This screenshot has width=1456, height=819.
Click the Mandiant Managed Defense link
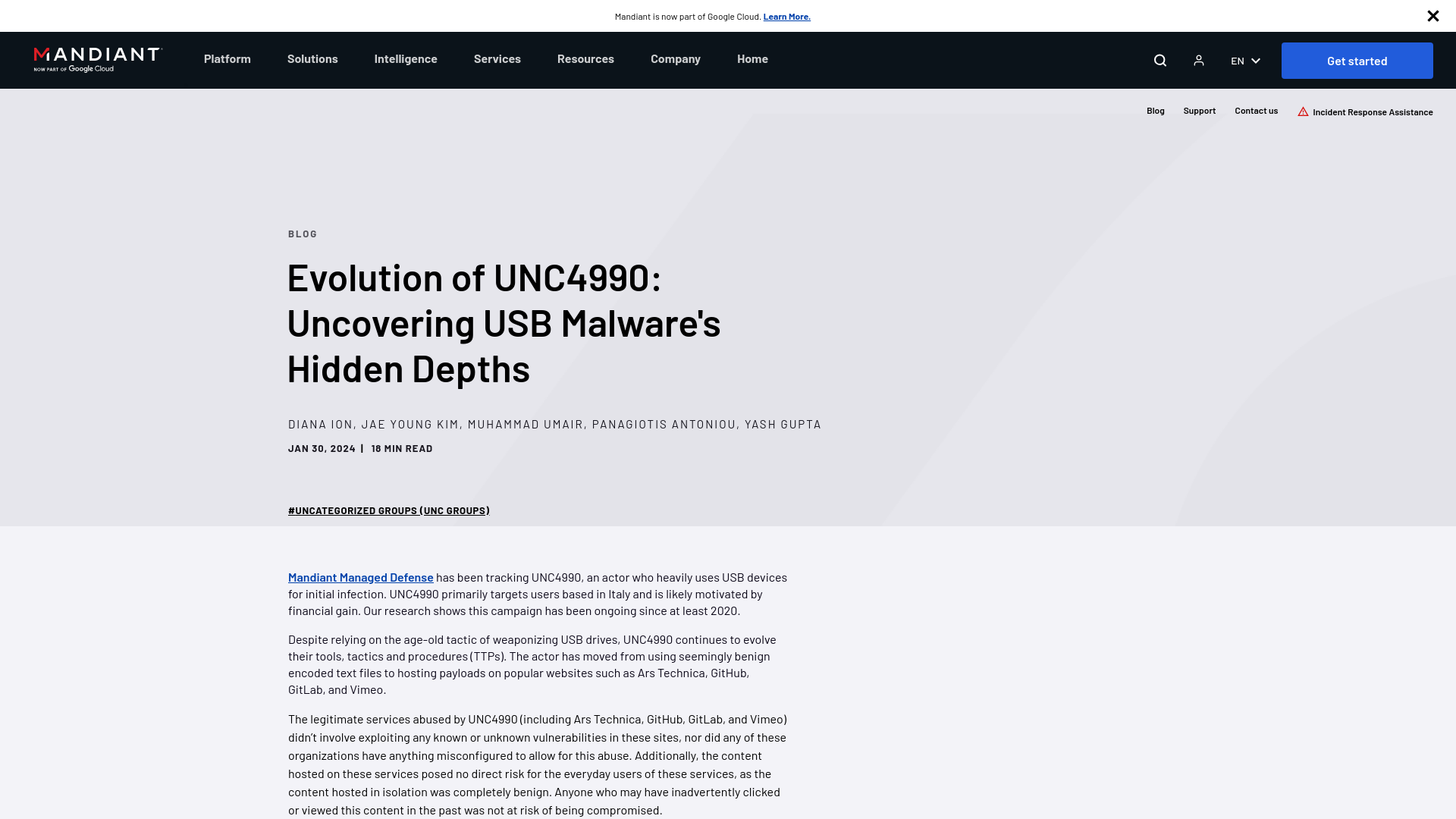[x=361, y=577]
